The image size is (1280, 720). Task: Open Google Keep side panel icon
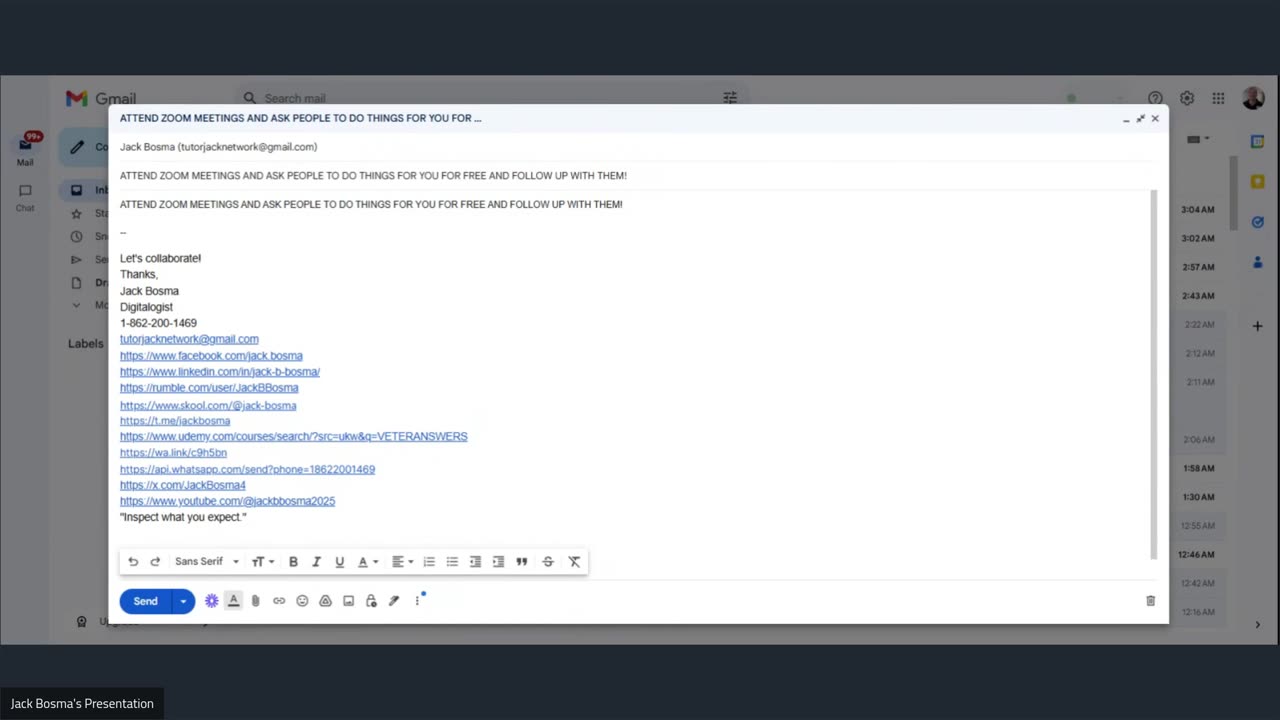[x=1258, y=182]
